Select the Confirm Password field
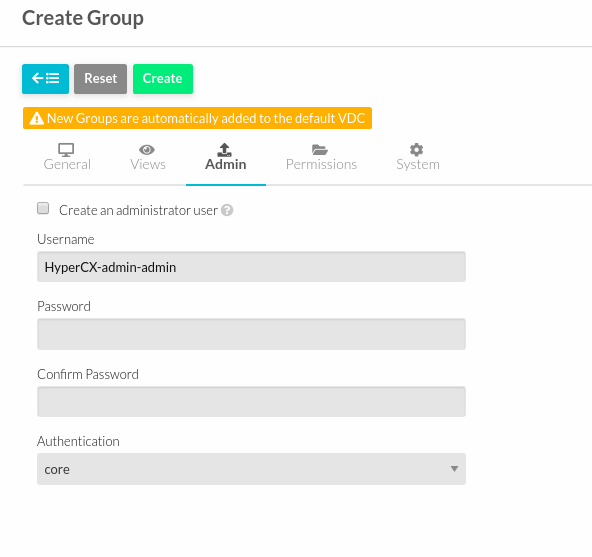592x557 pixels. pyautogui.click(x=251, y=402)
